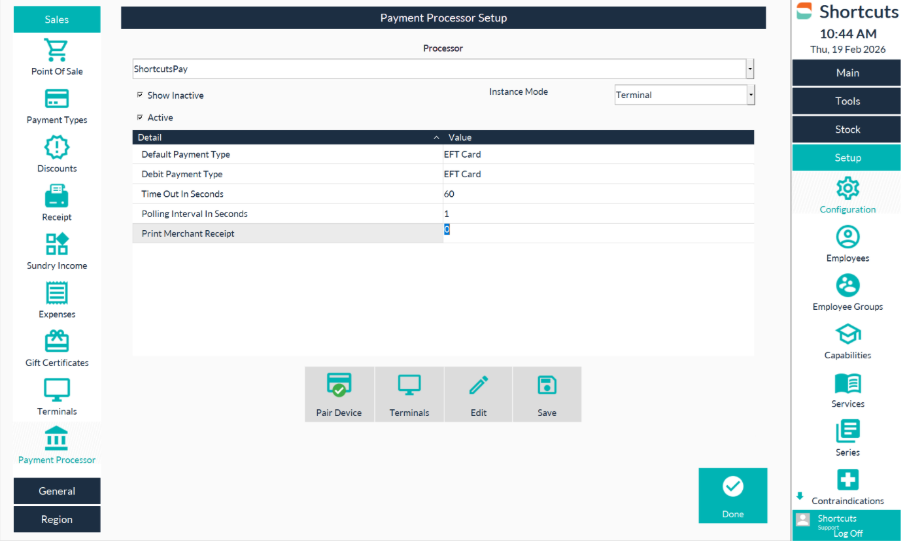The image size is (901, 541).
Task: Switch to the Stock menu tab
Action: point(847,129)
